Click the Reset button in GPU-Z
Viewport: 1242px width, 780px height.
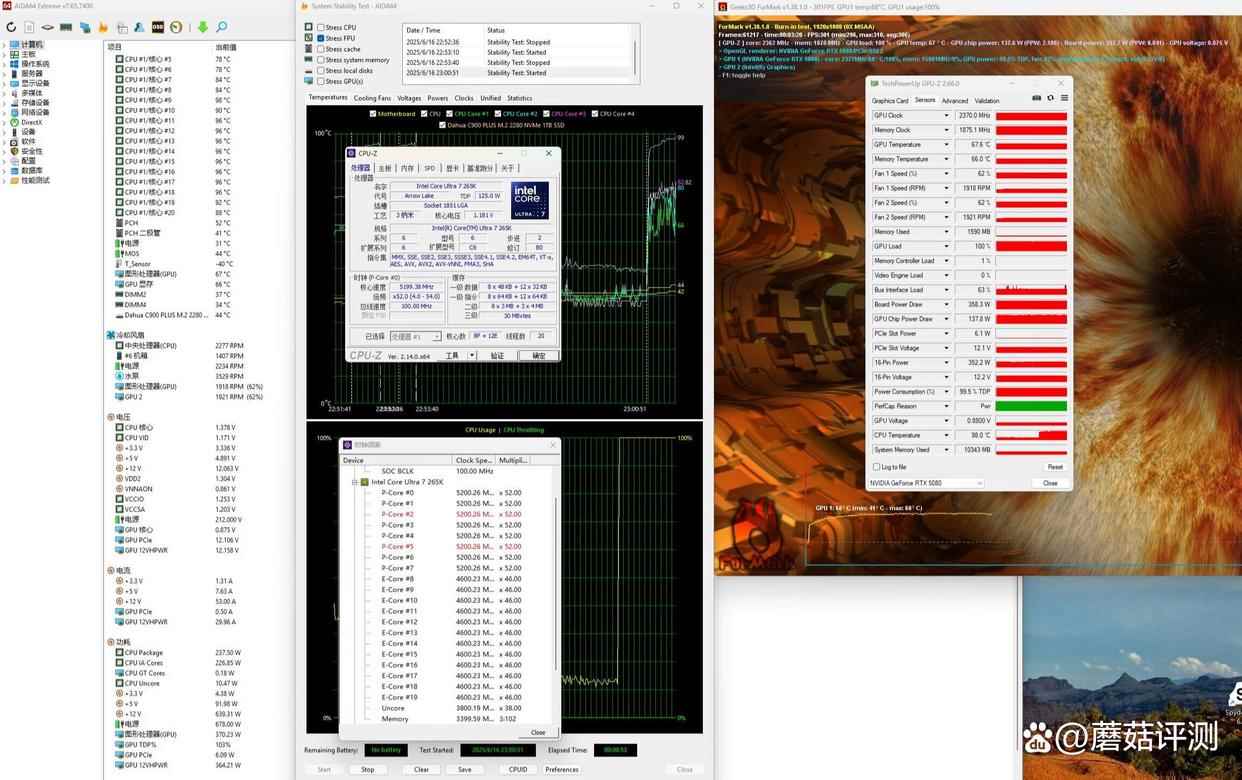coord(1055,467)
